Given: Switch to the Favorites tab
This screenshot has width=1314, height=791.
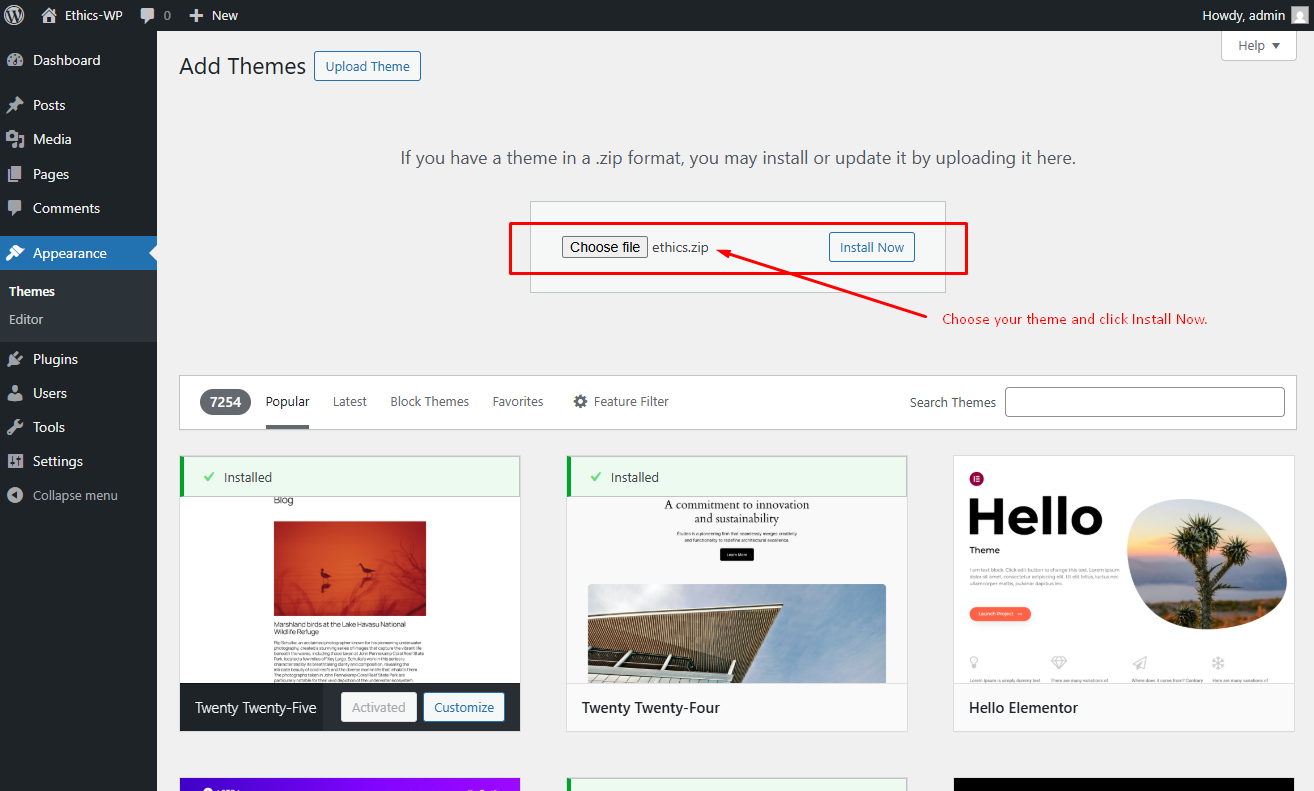Looking at the screenshot, I should (518, 401).
